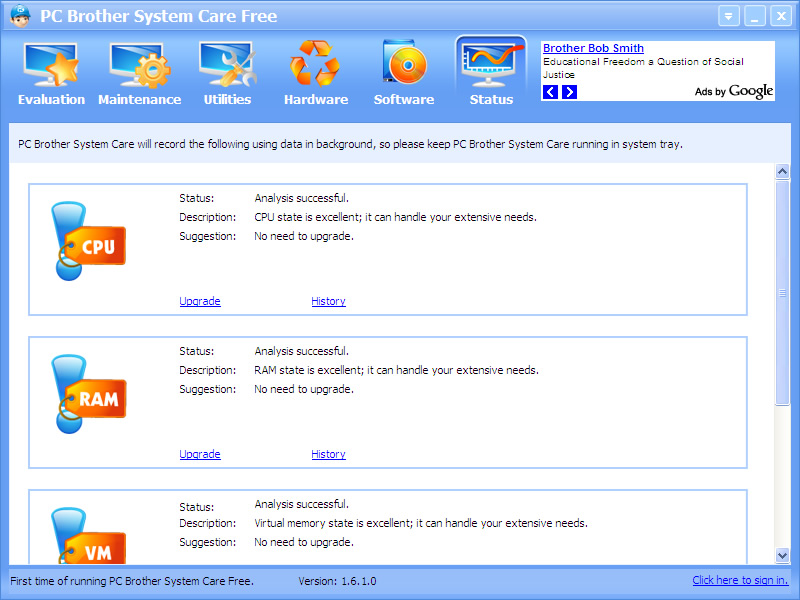This screenshot has height=600, width=800.
Task: Open the Brother Bob Smith ad link
Action: point(593,48)
